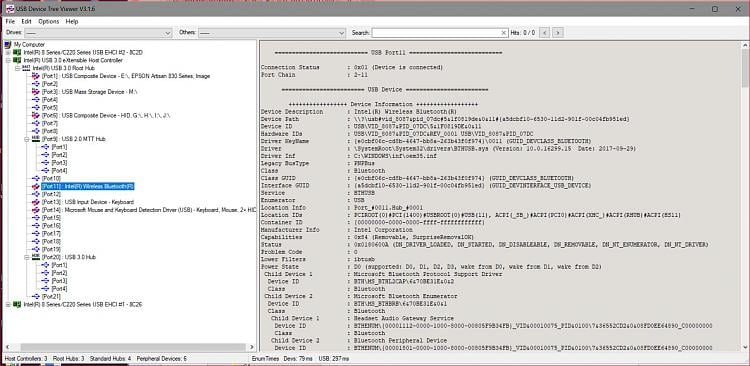
Task: Click the Intel USB 3.0 Root Hub icon
Action: (27, 68)
